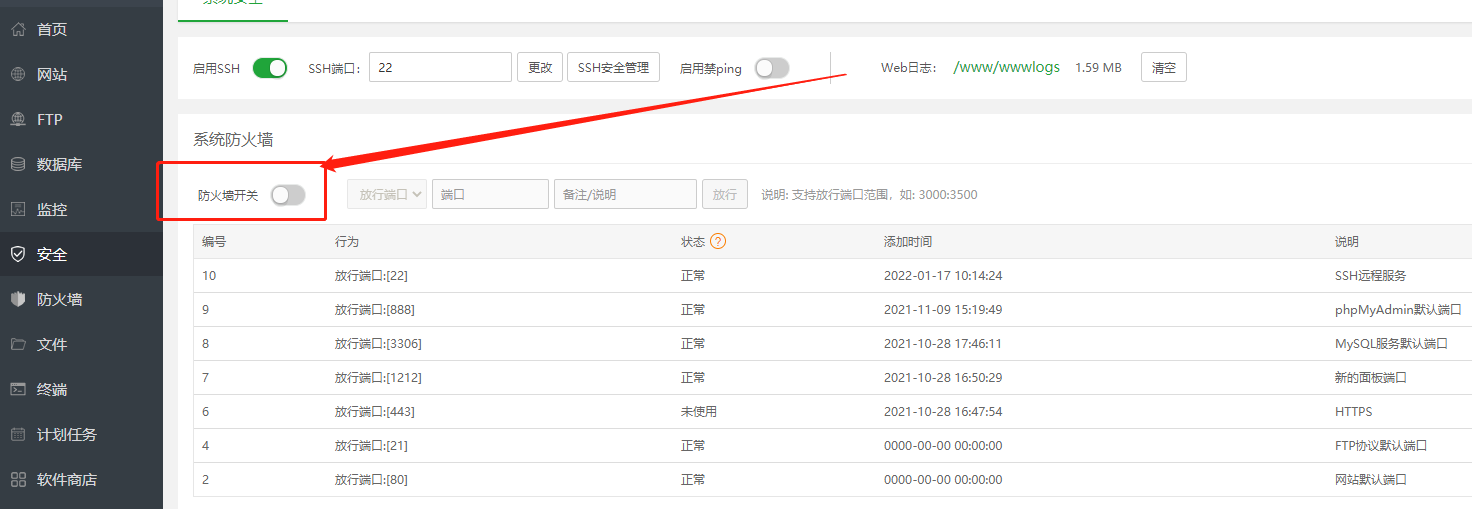Click the home icon in sidebar

(18, 29)
